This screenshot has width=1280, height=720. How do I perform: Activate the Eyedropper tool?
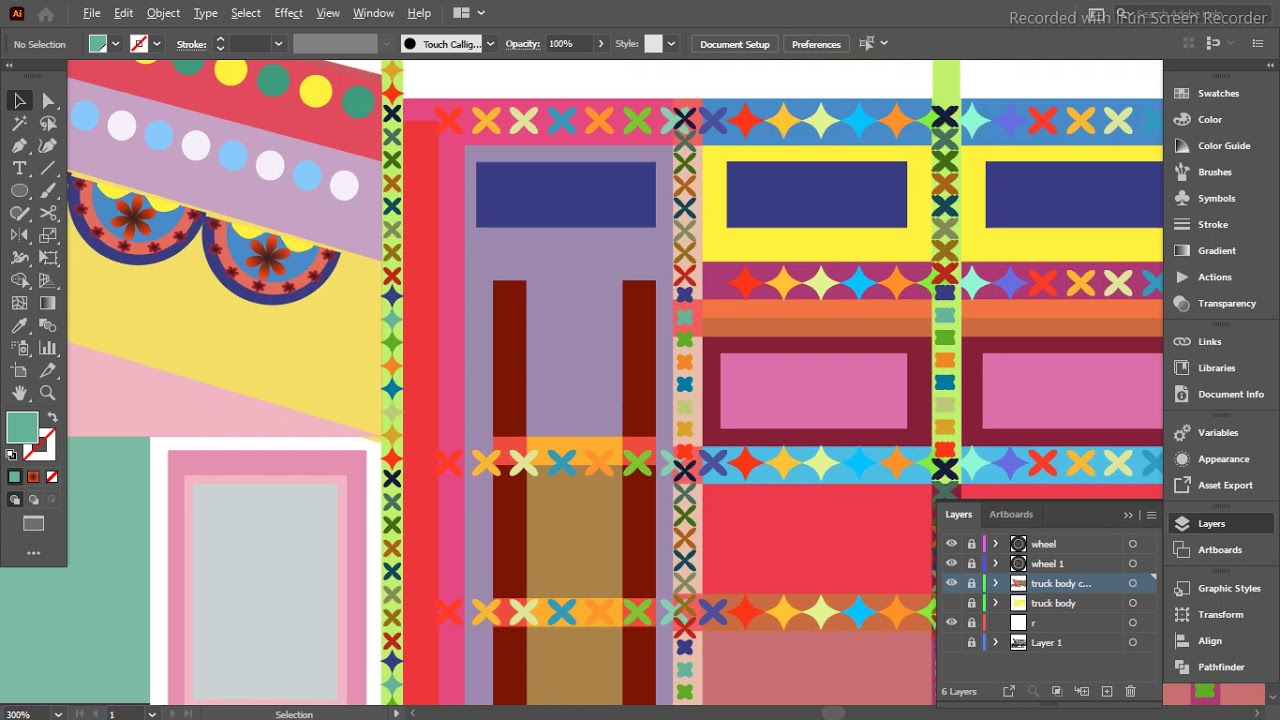point(19,326)
